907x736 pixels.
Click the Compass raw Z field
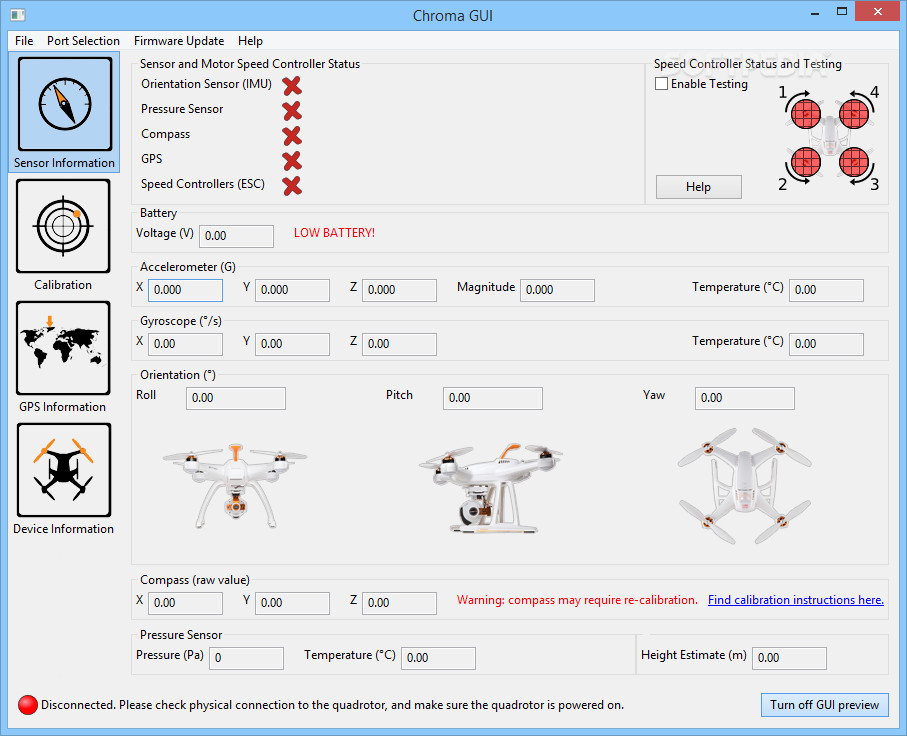[399, 603]
